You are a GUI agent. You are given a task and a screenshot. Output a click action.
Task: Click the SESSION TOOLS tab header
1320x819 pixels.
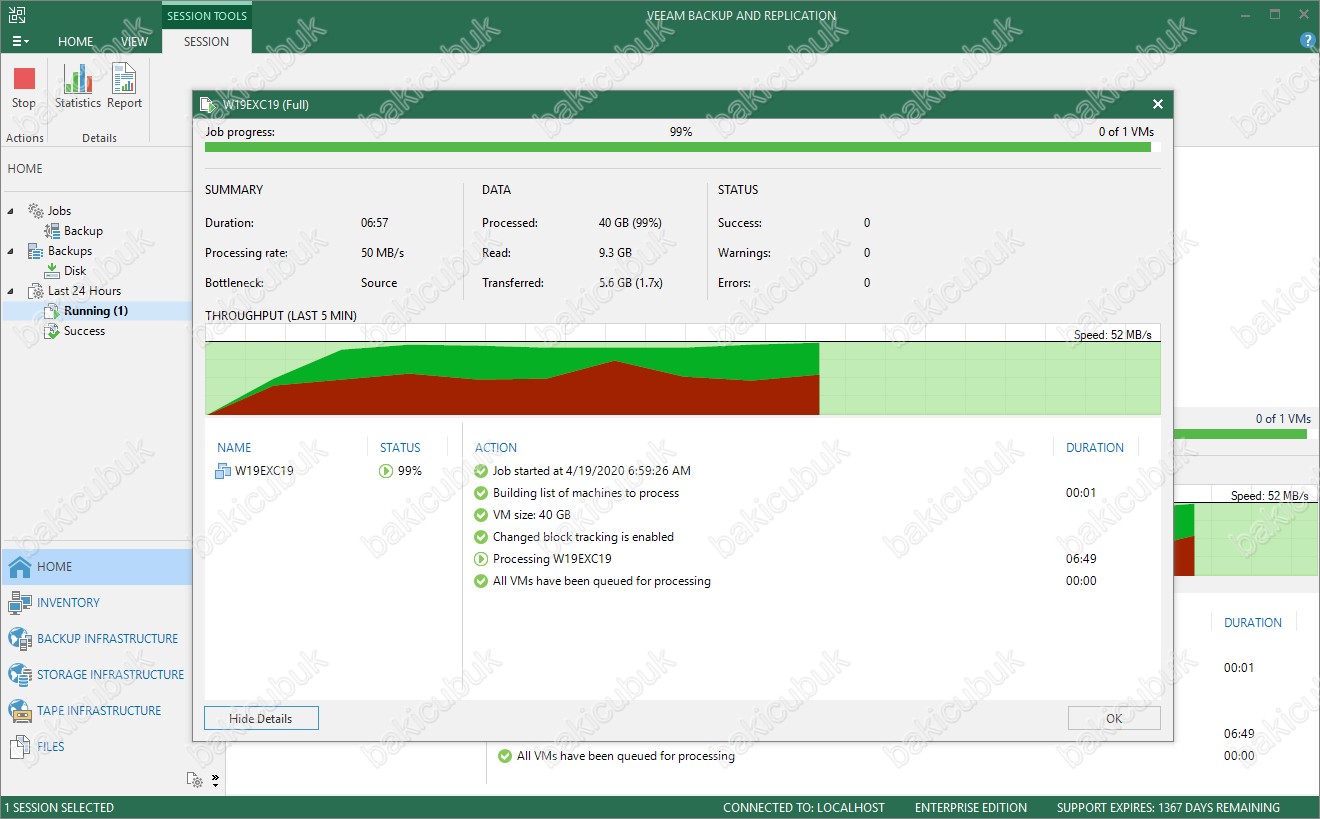[x=206, y=15]
